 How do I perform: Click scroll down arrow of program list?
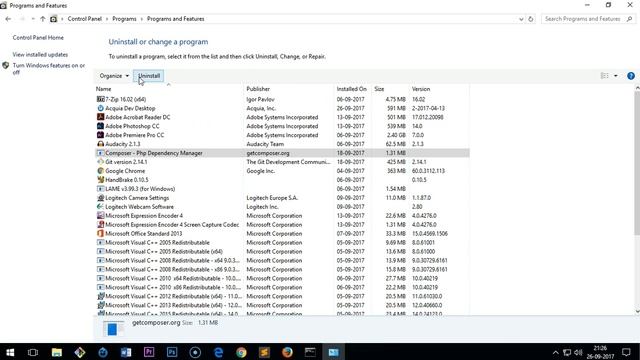point(637,311)
